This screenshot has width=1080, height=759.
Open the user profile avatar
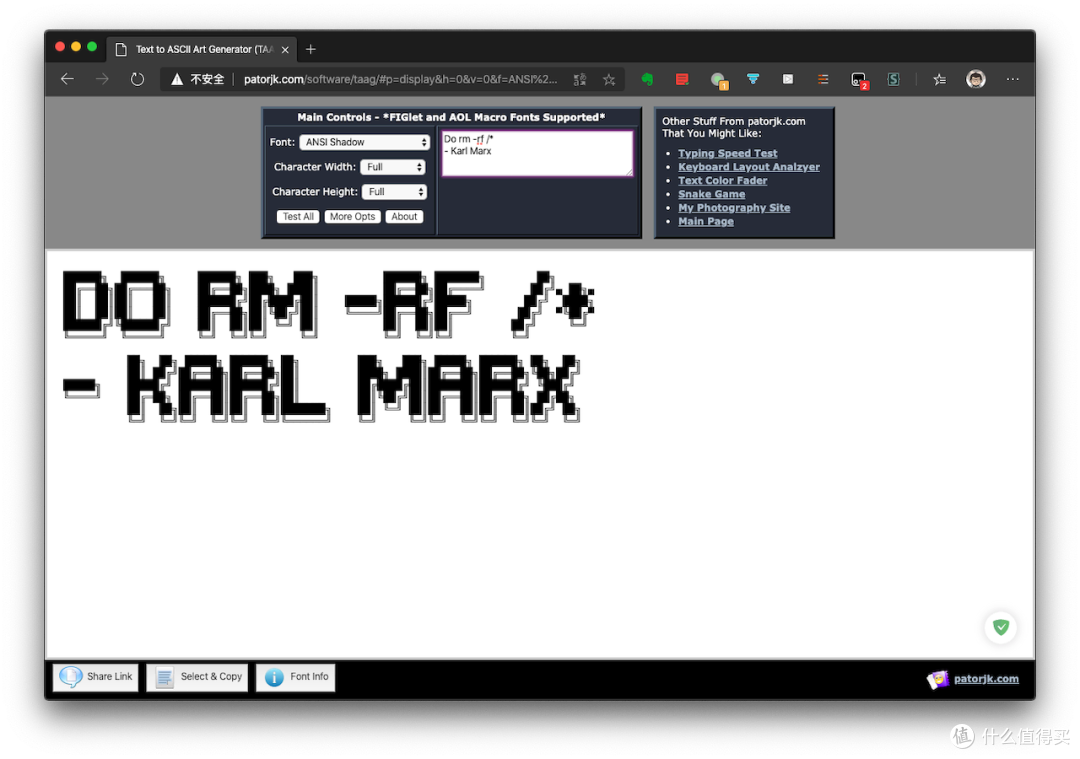coord(975,79)
